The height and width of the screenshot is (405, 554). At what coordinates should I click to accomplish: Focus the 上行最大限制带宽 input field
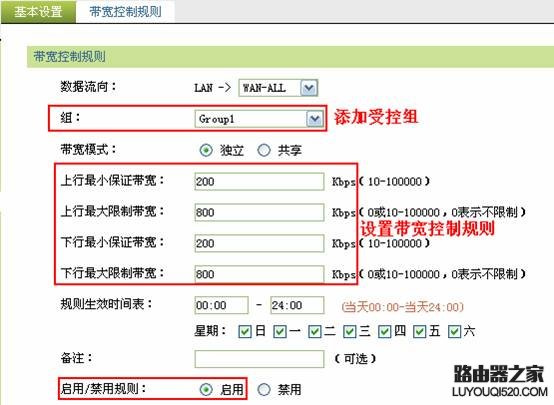coord(259,212)
